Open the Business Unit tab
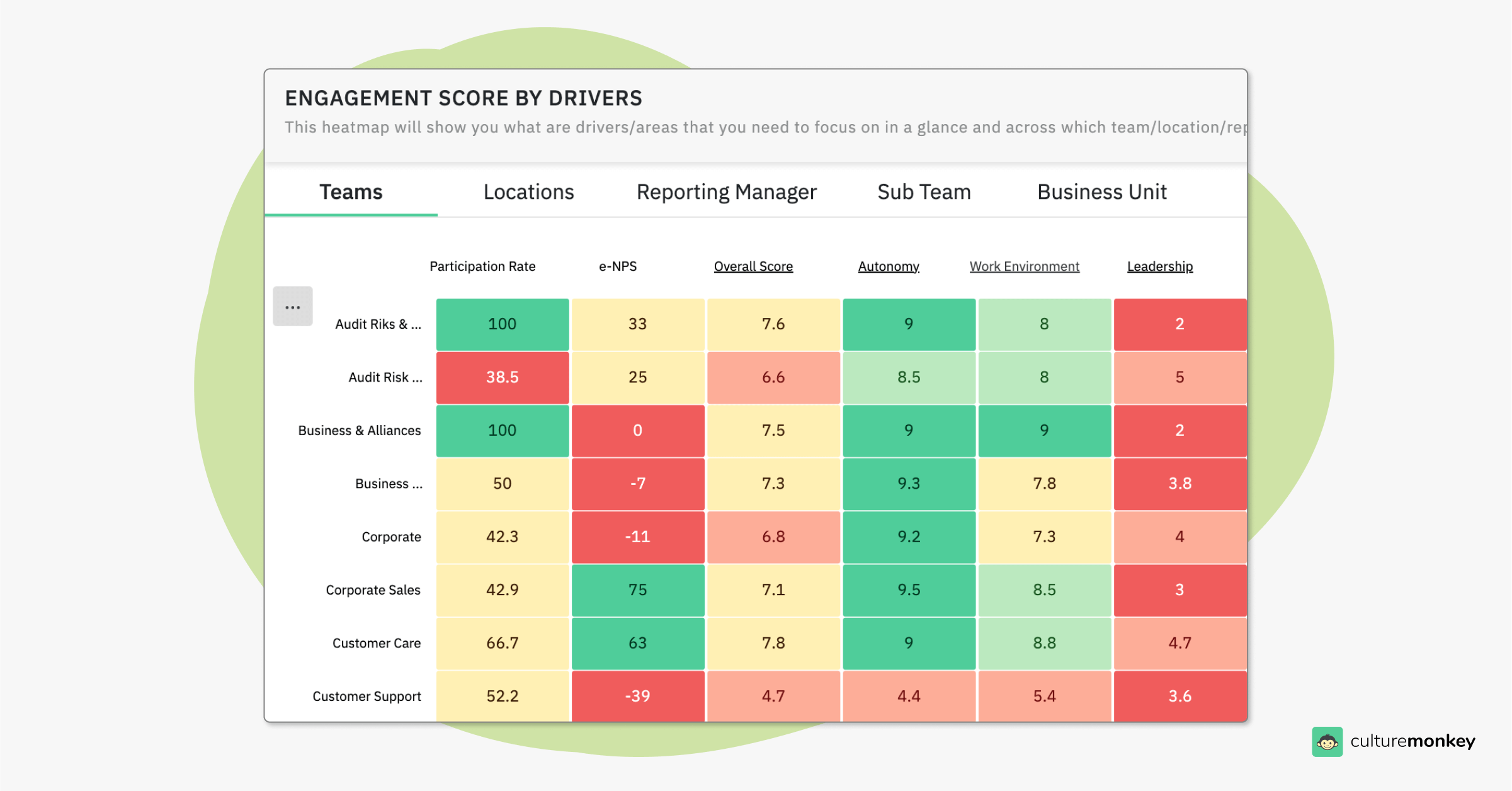Image resolution: width=1512 pixels, height=791 pixels. [1101, 192]
